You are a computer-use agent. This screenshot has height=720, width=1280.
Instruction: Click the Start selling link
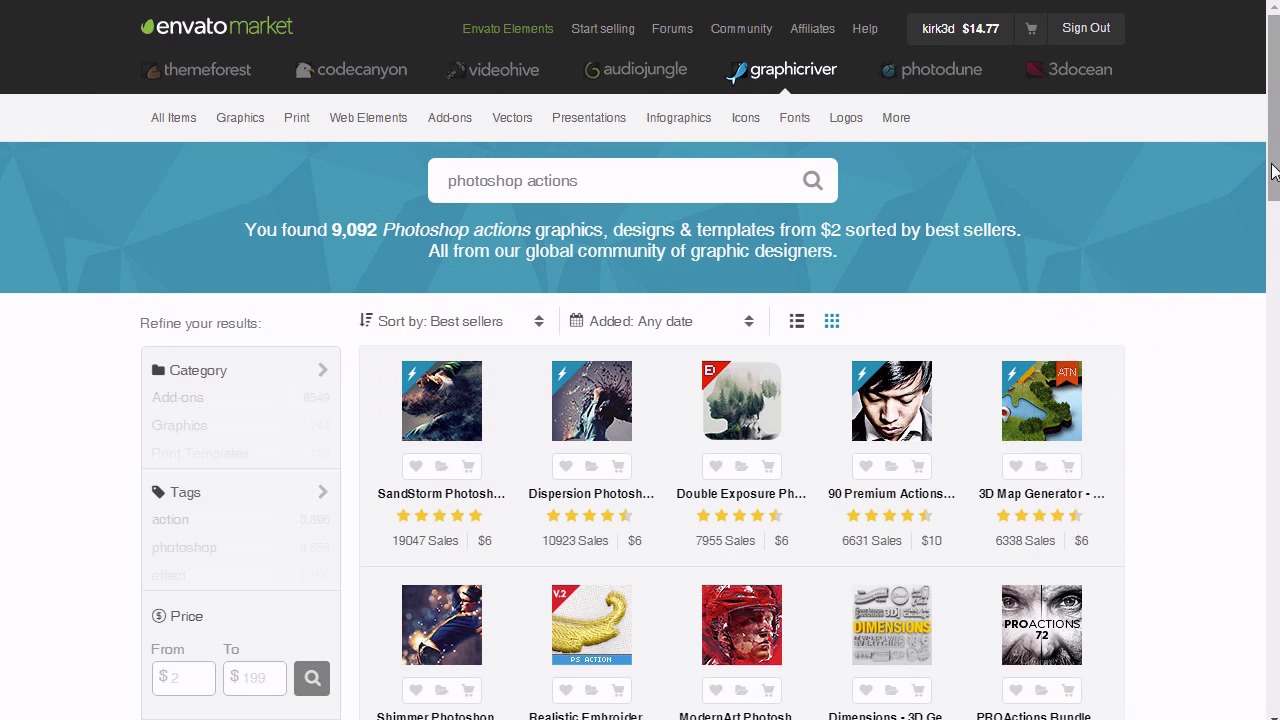point(603,29)
